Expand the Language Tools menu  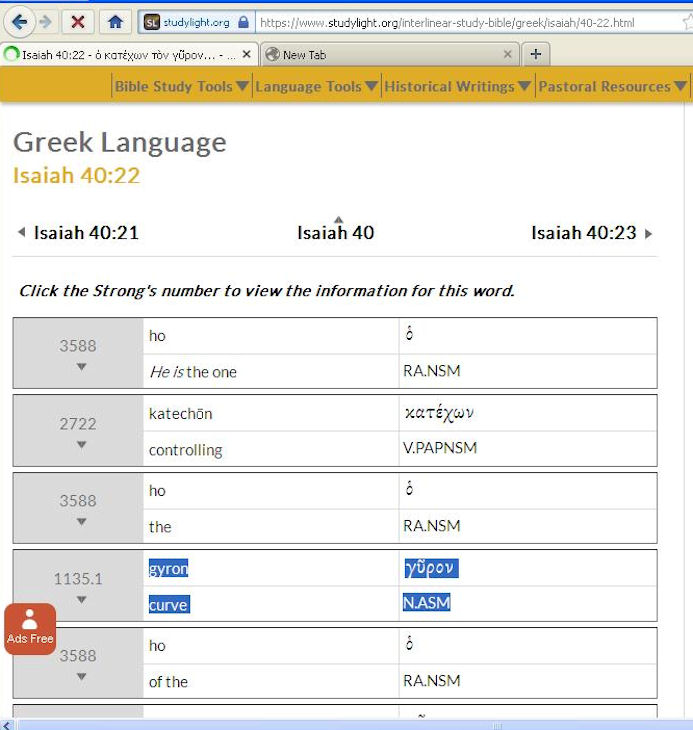pos(316,87)
